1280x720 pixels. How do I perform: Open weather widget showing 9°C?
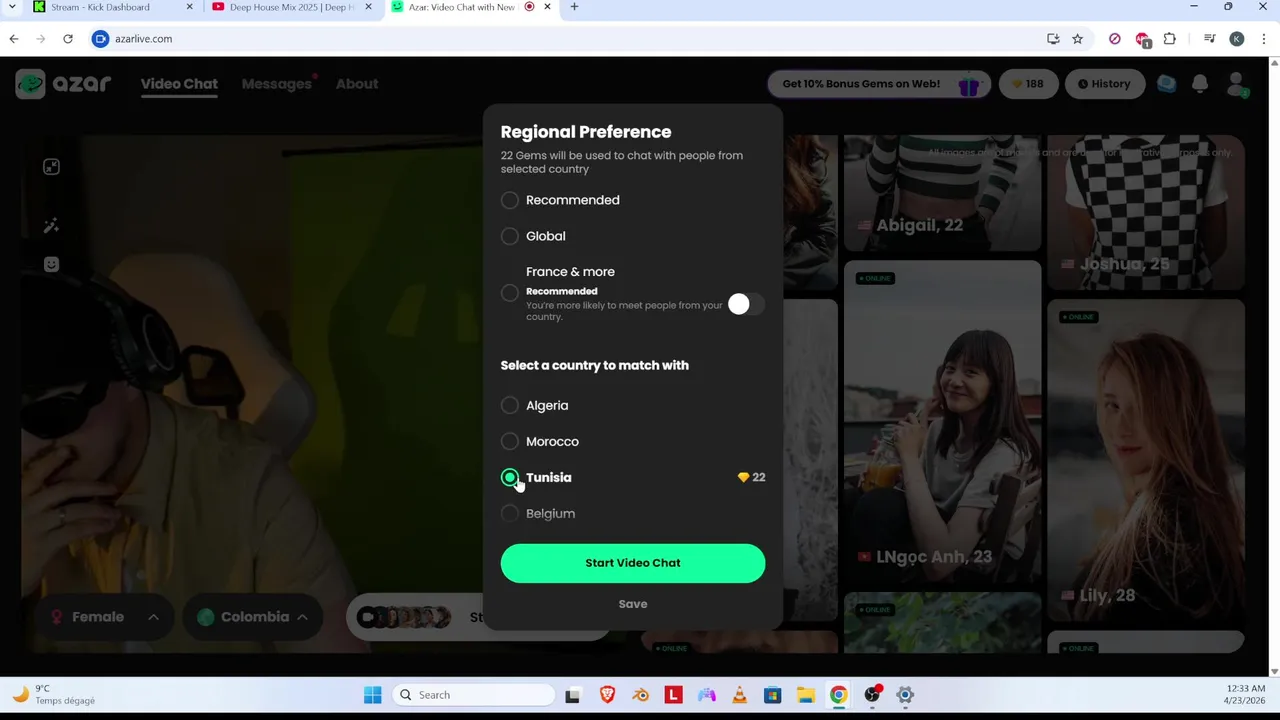point(52,694)
